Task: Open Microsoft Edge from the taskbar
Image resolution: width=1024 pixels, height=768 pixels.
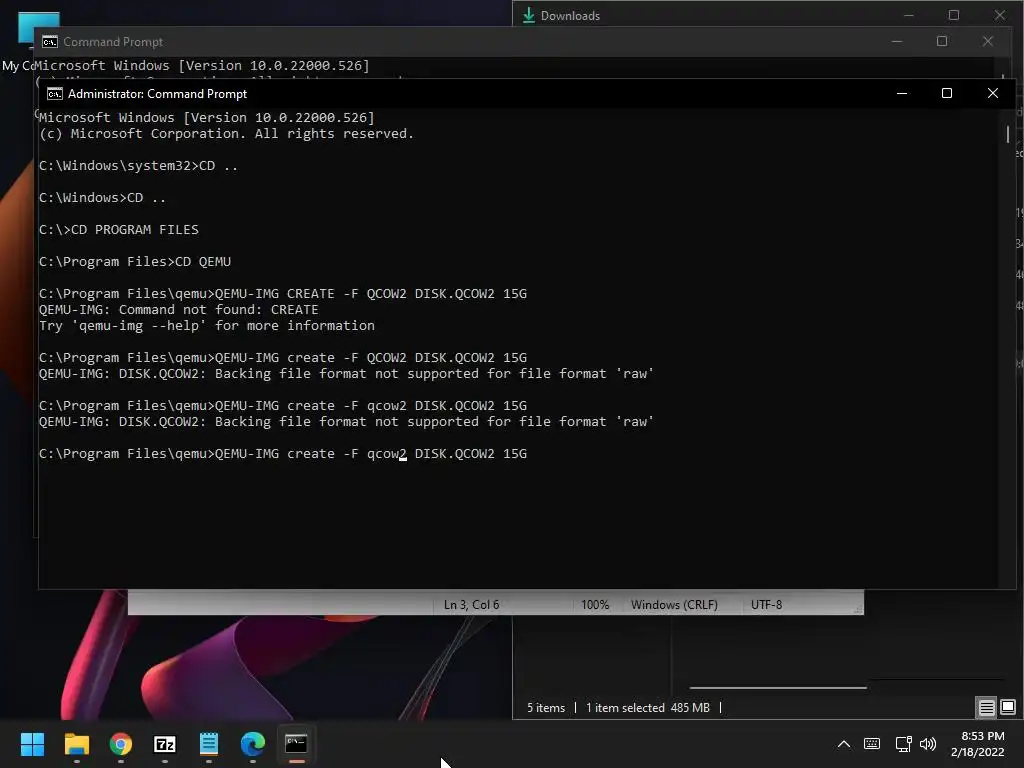Action: pyautogui.click(x=253, y=744)
